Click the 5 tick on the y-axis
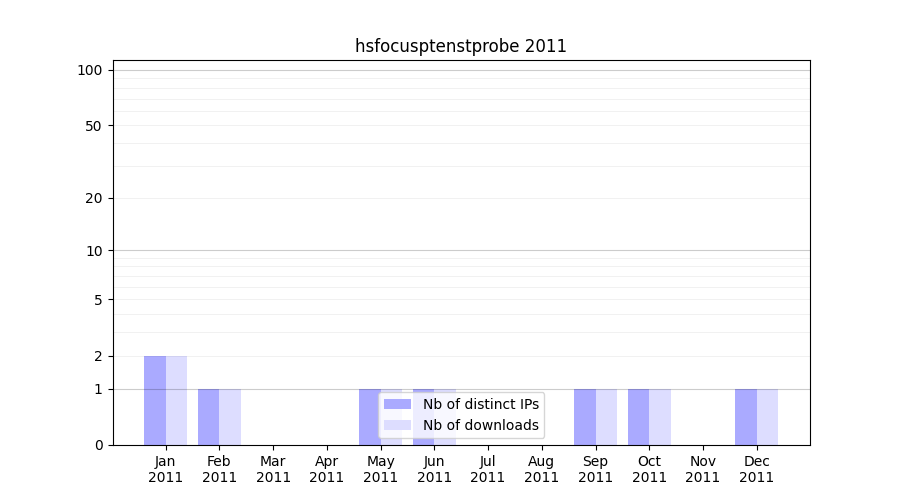The width and height of the screenshot is (900, 500). [x=98, y=300]
